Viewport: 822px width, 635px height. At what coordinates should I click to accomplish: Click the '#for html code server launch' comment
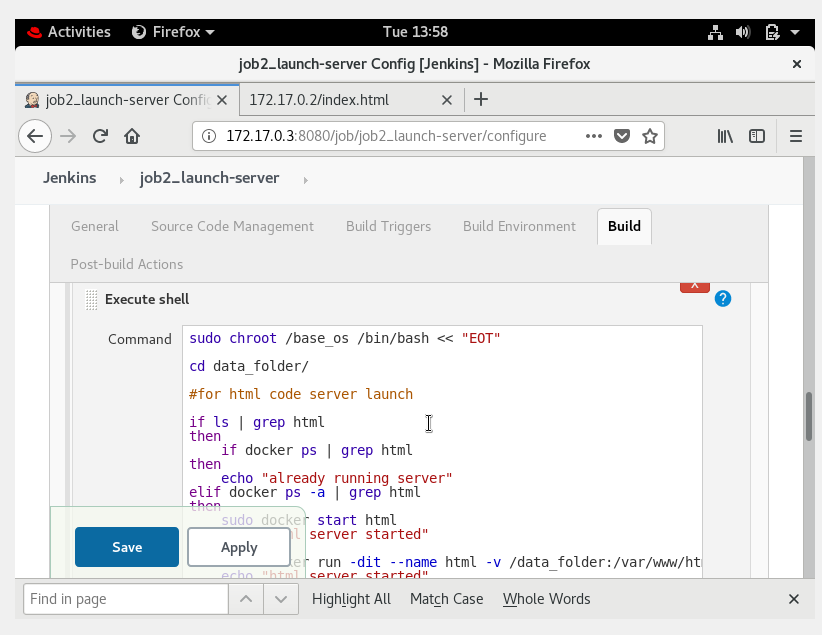point(301,394)
